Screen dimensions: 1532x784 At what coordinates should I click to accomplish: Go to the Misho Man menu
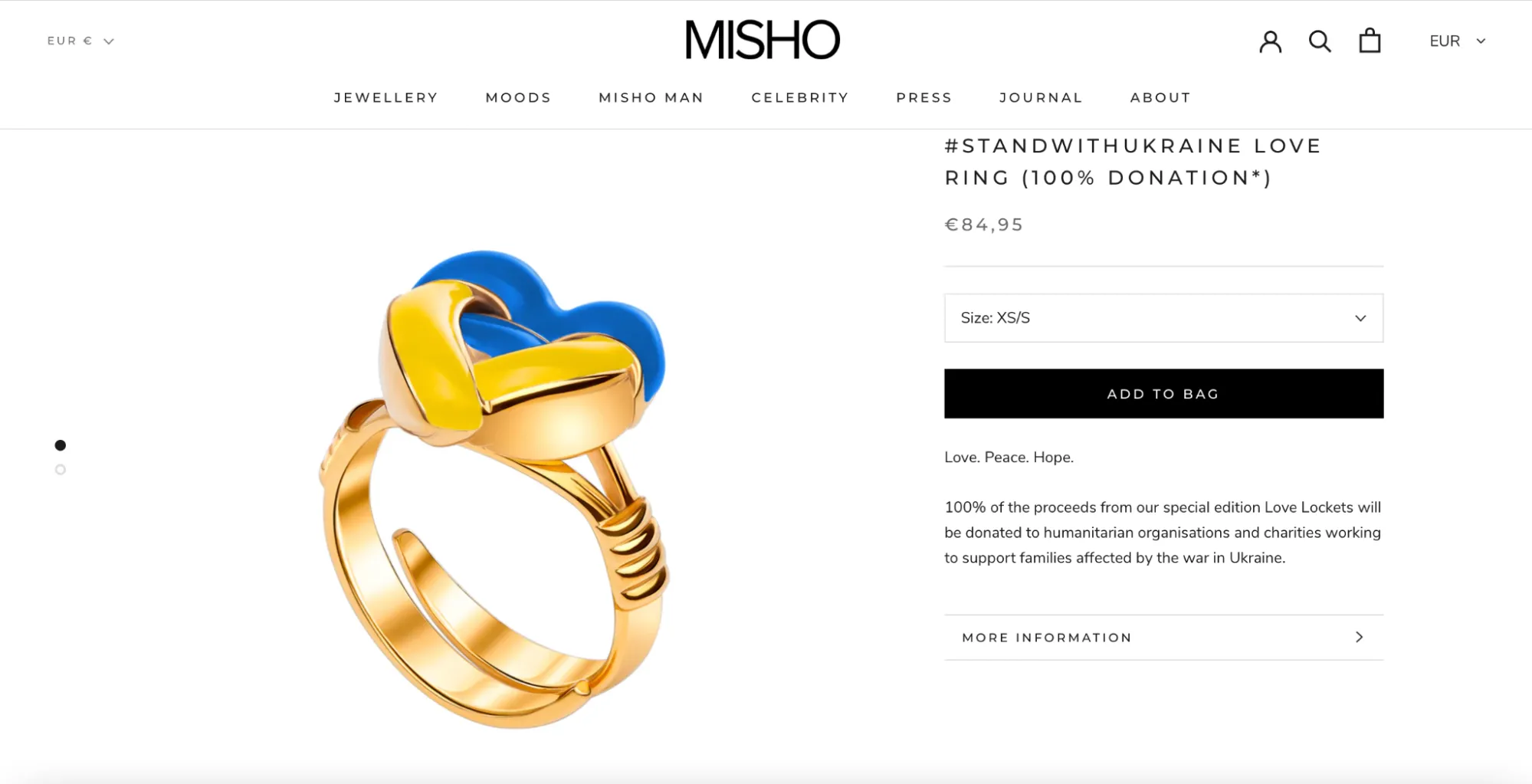pyautogui.click(x=651, y=97)
